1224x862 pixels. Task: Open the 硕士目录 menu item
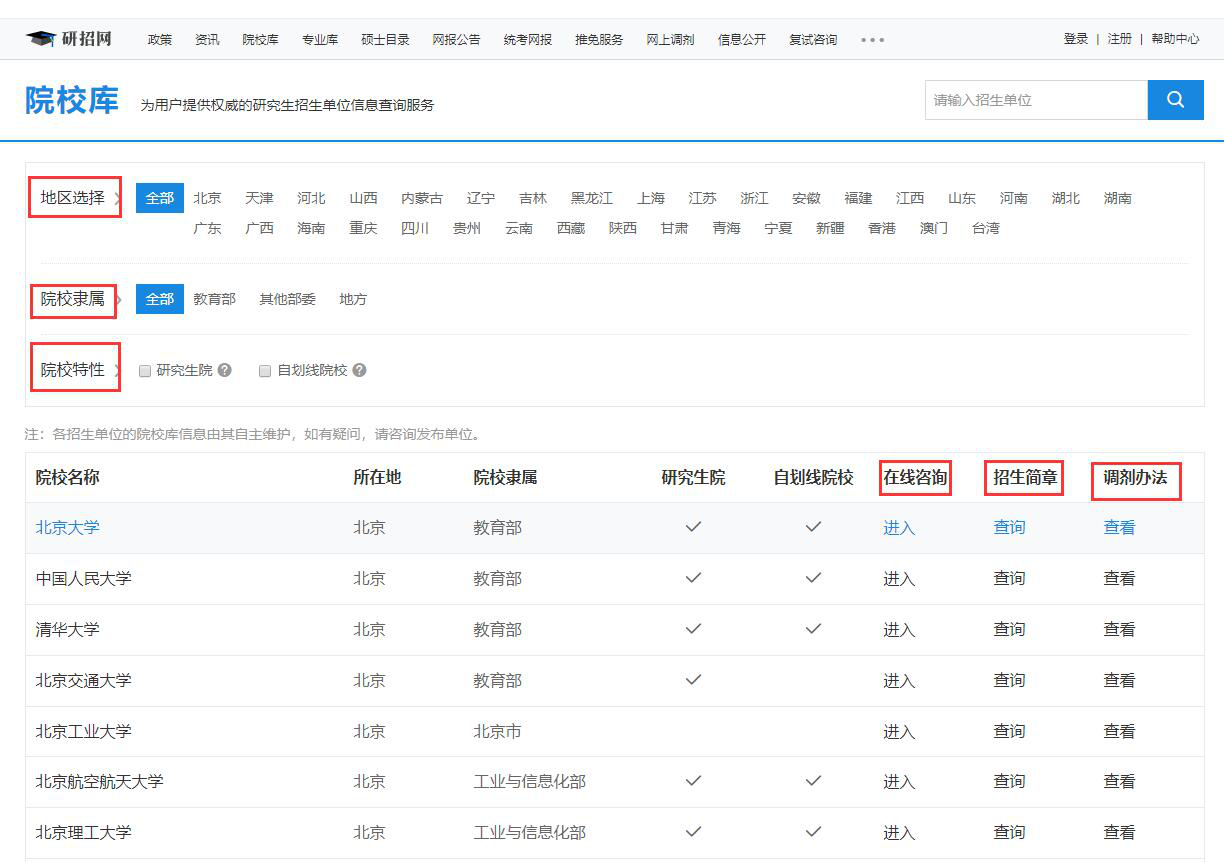coord(383,40)
